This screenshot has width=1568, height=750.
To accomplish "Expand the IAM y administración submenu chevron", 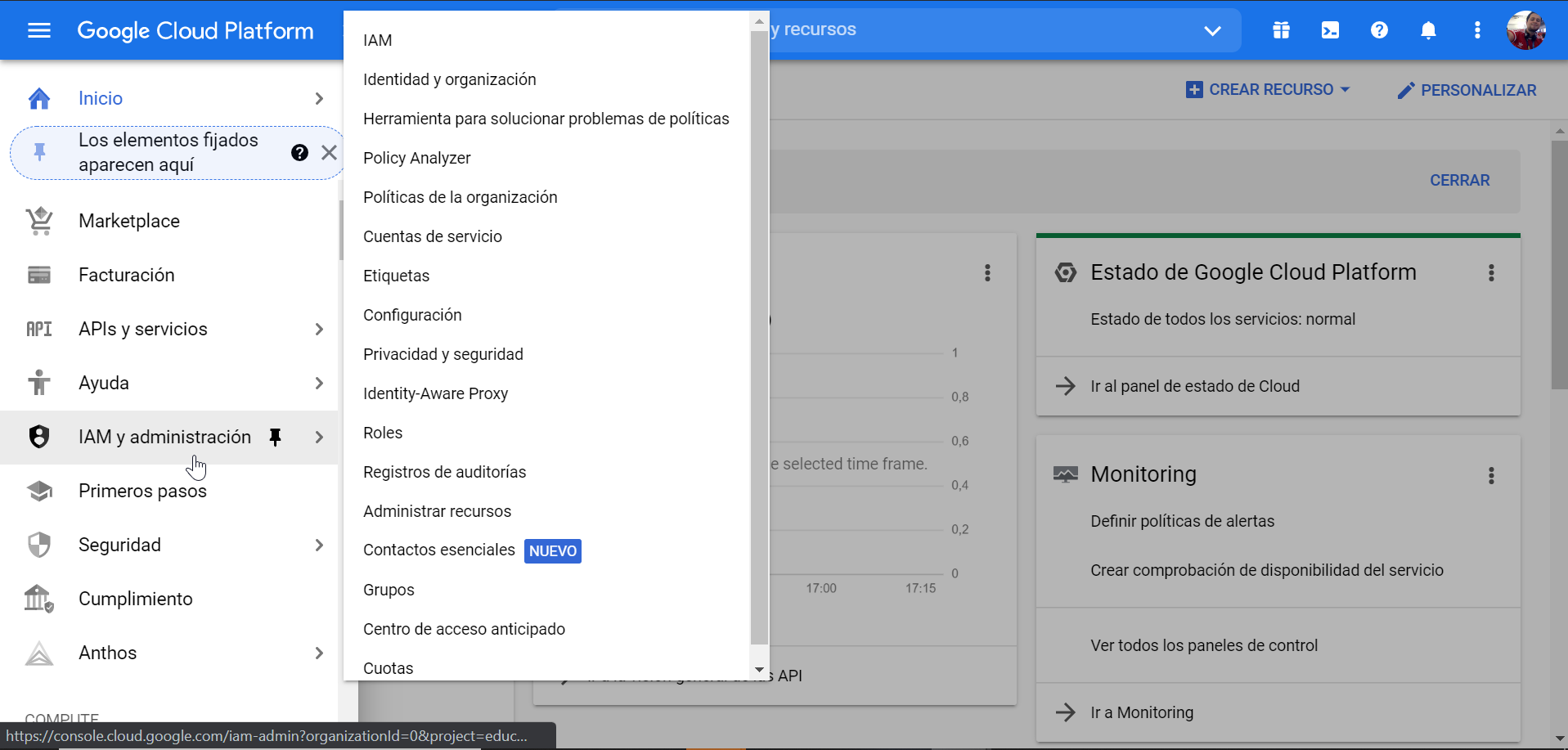I will [x=319, y=437].
